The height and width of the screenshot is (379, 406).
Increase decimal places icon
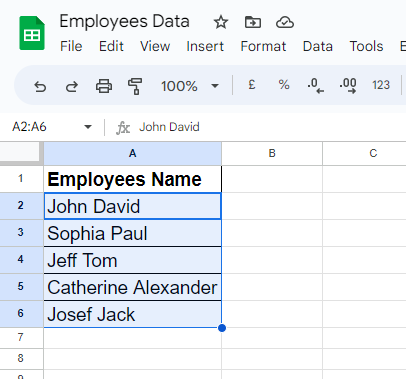tap(348, 86)
